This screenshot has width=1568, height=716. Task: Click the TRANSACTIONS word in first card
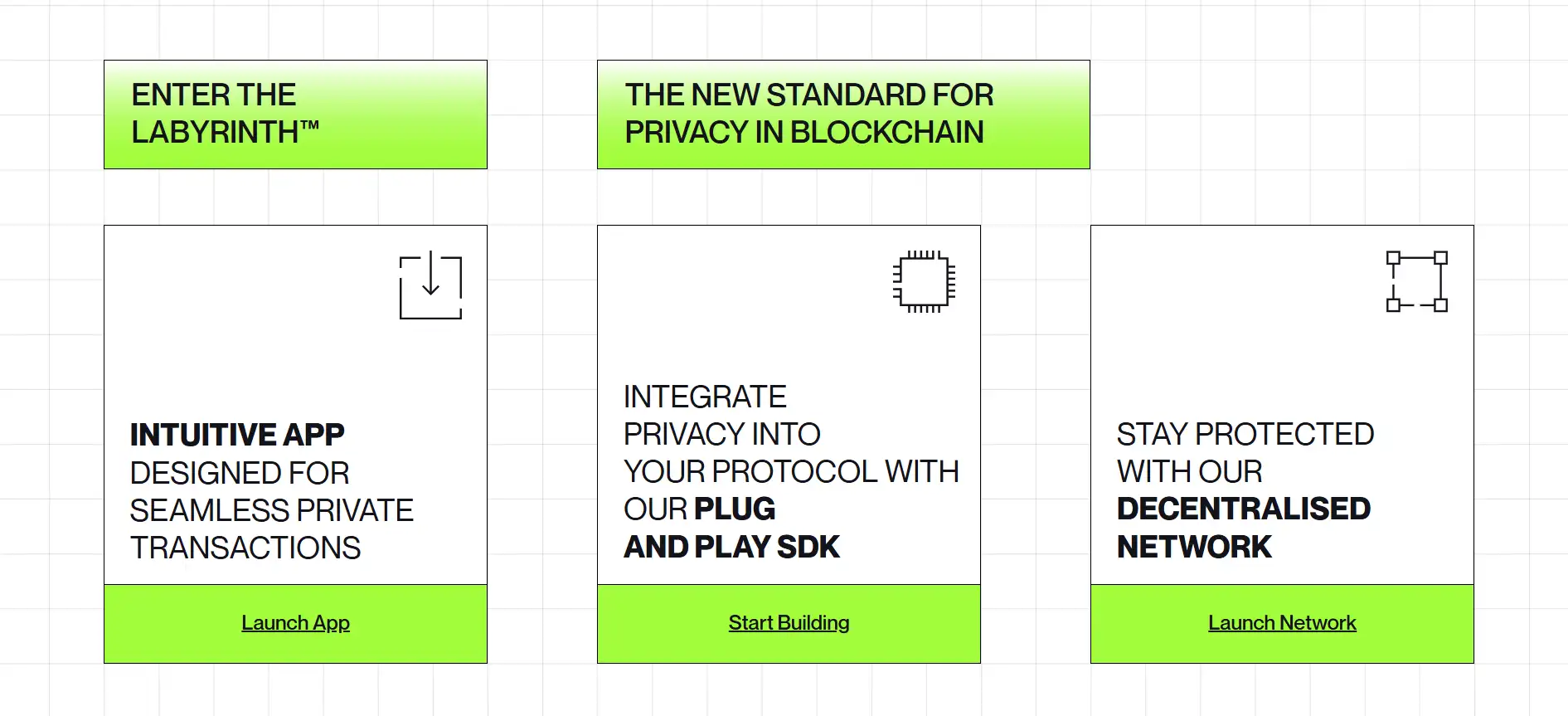pyautogui.click(x=245, y=548)
